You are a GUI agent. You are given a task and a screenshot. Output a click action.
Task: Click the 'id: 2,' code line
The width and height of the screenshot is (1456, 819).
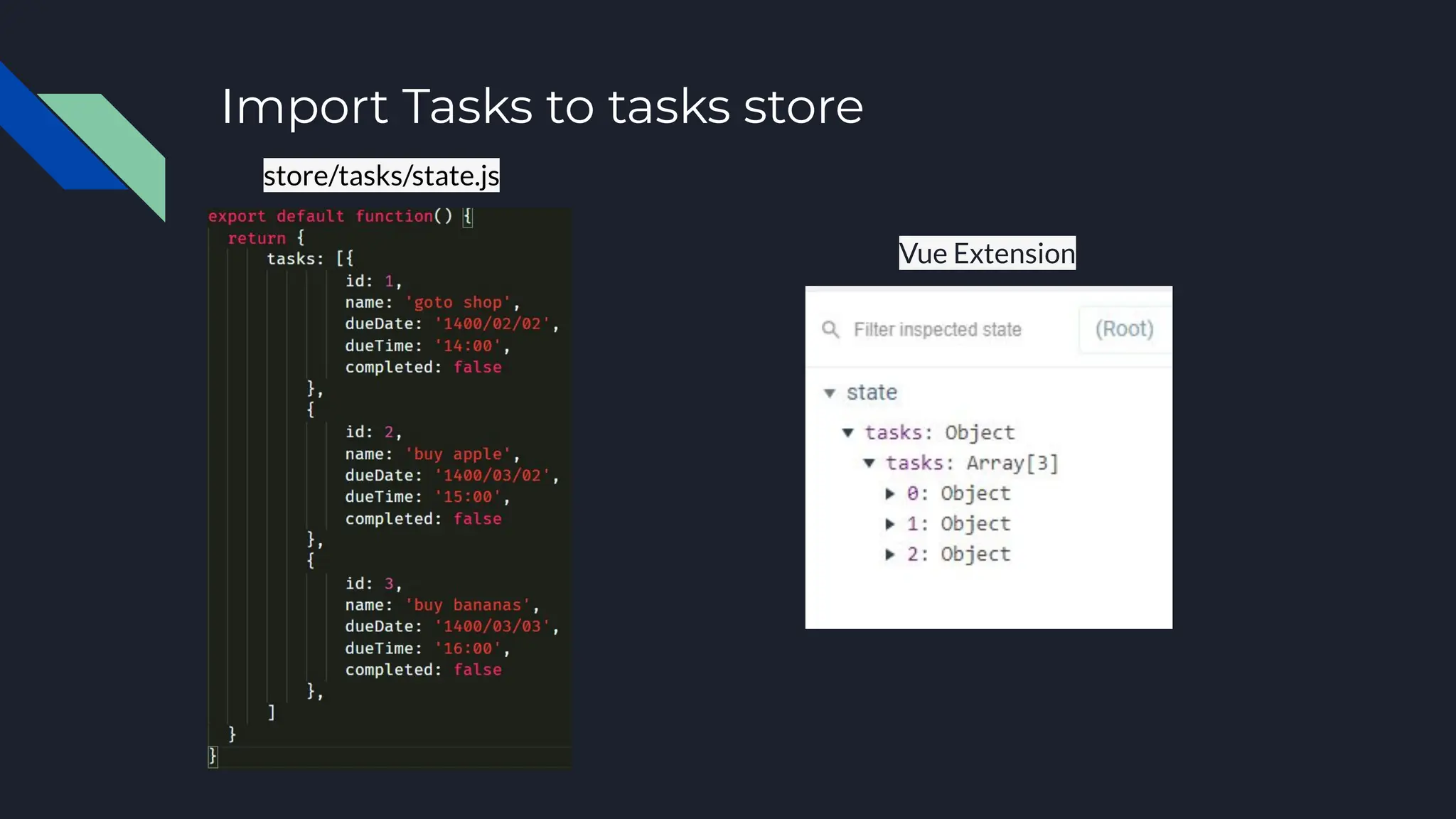point(374,432)
